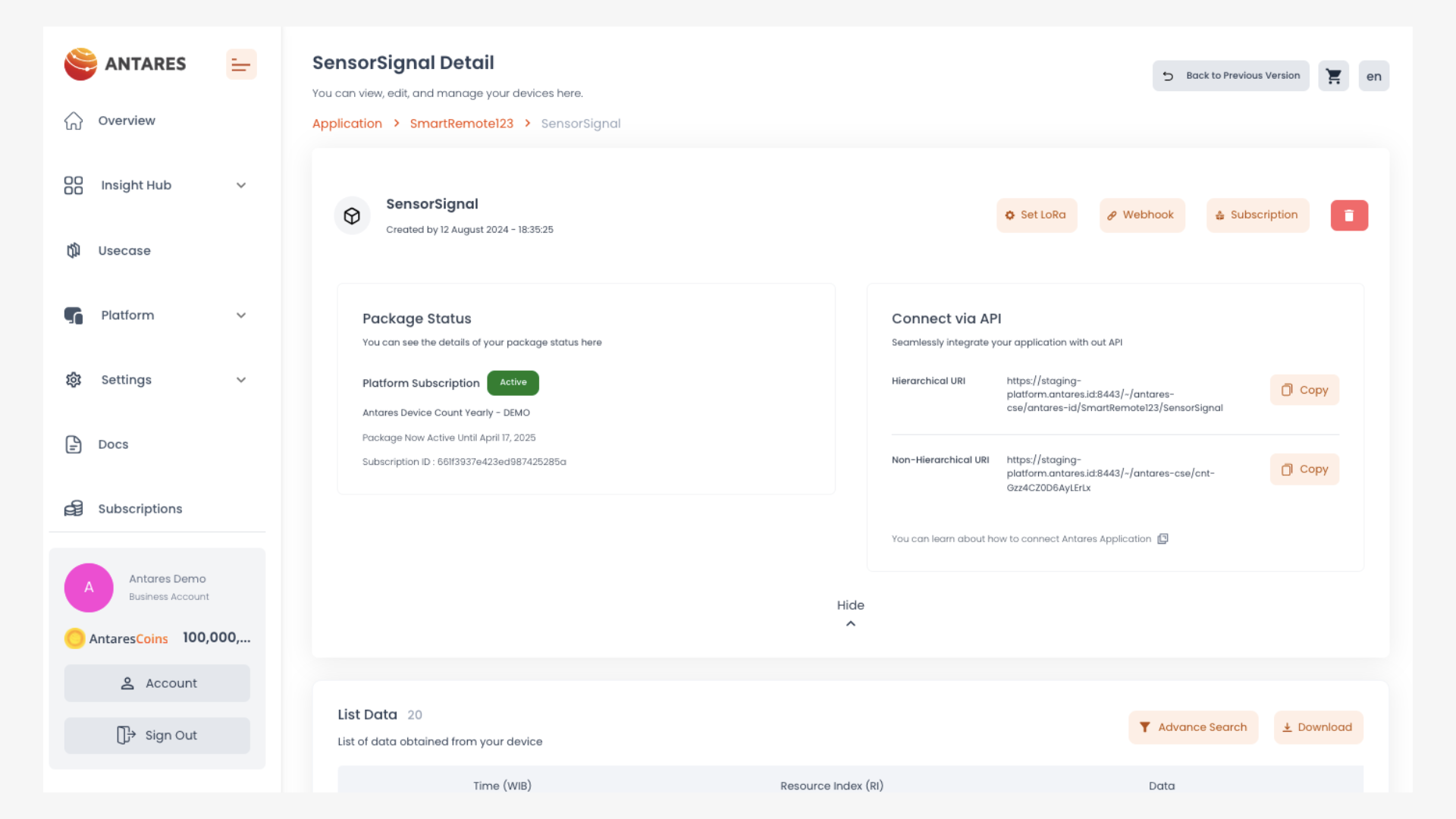Click the AntaresCoins coin icon
This screenshot has height=819, width=1456.
(75, 639)
